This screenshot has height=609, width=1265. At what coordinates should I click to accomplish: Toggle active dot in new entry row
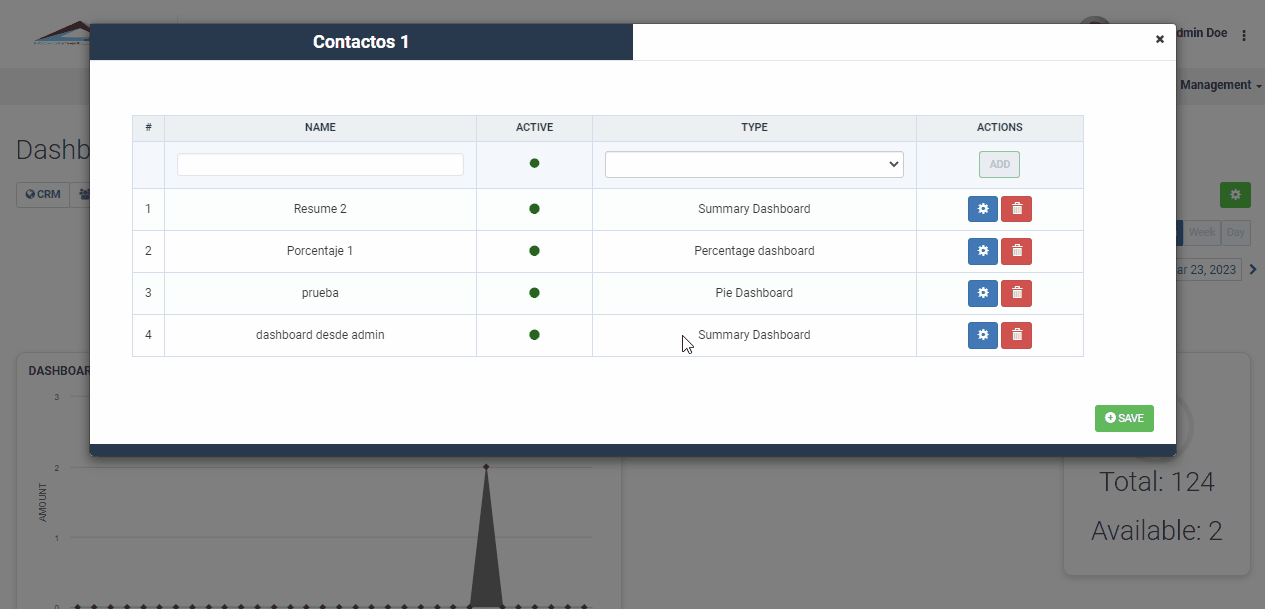click(534, 163)
